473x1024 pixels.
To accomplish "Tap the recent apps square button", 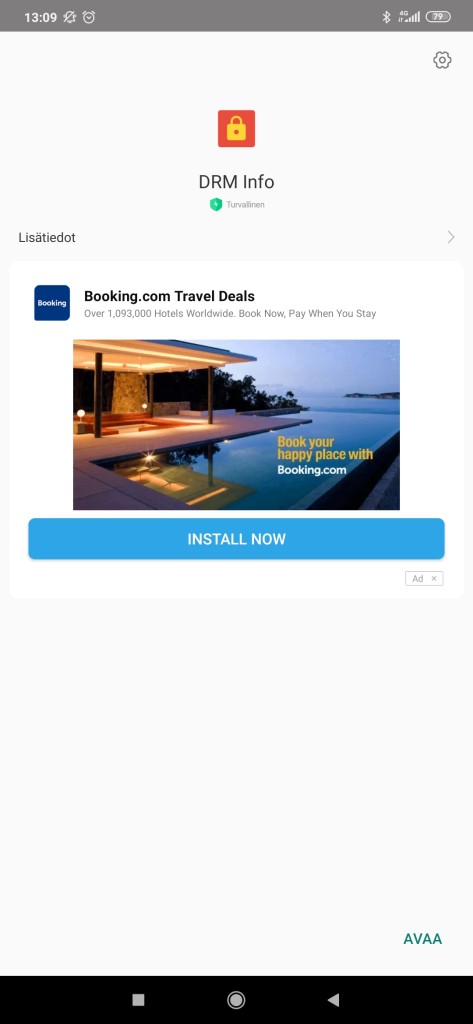I will 138,999.
